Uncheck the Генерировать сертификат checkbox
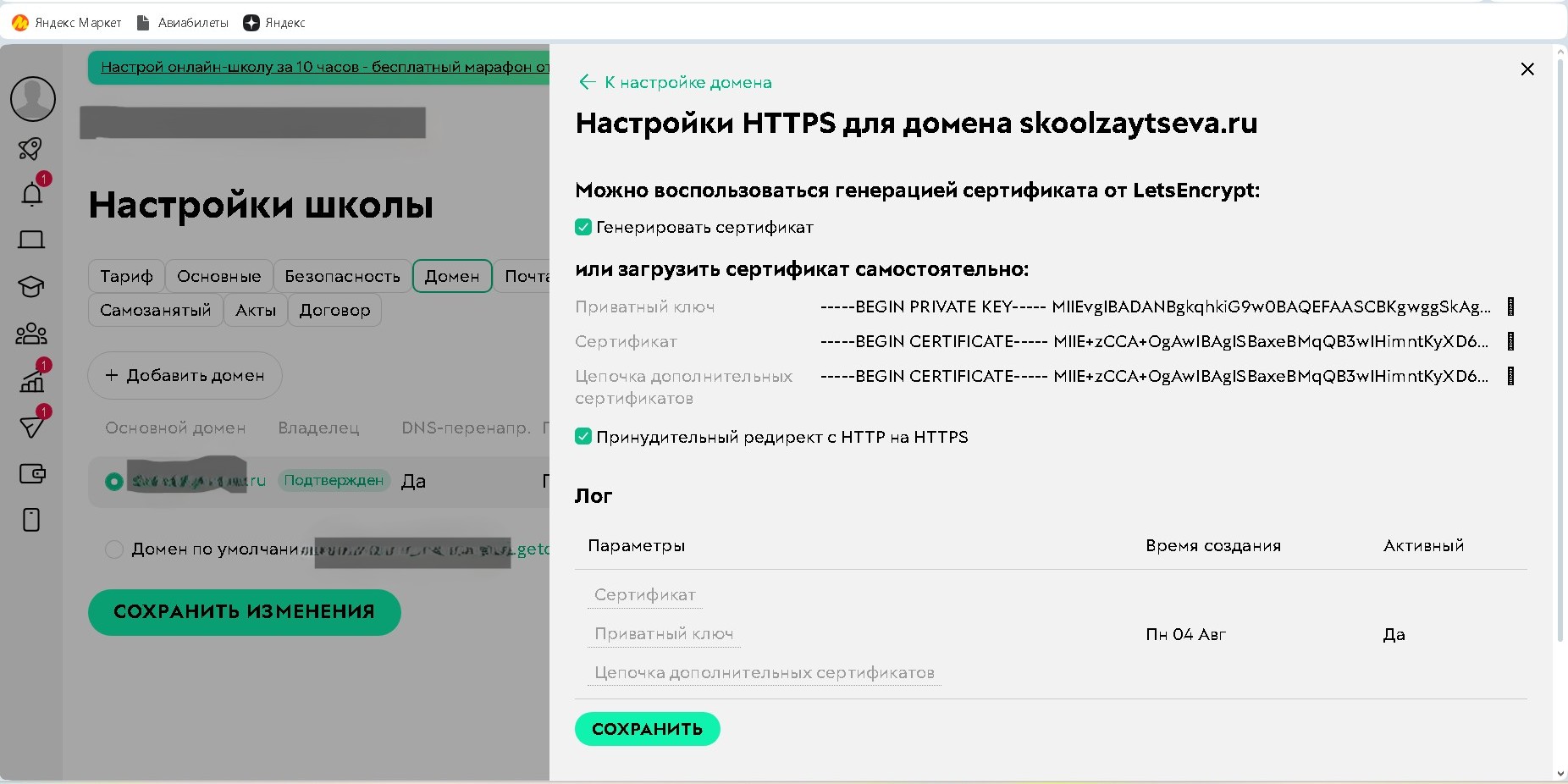Viewport: 1568px width, 784px height. (x=583, y=227)
